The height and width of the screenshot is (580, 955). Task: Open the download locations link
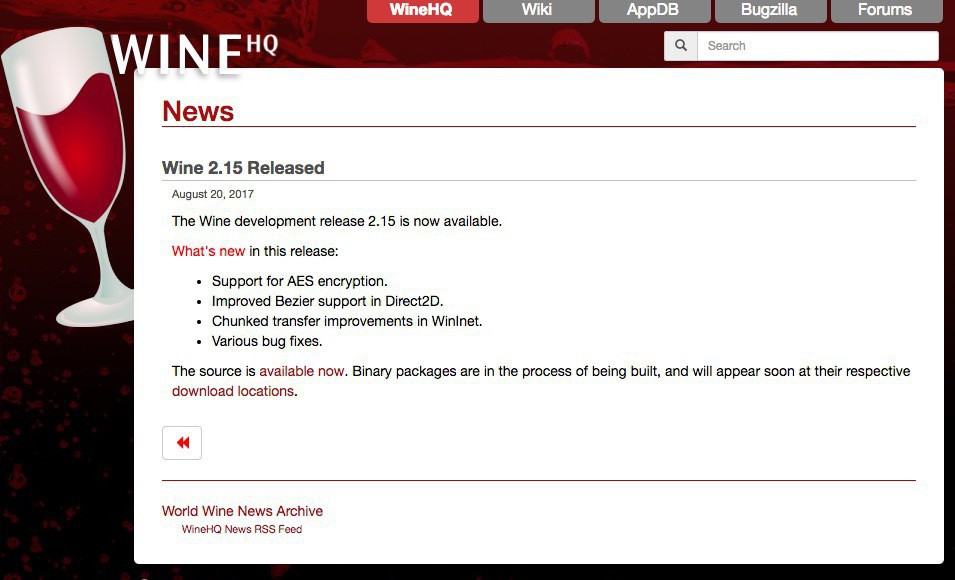(233, 391)
